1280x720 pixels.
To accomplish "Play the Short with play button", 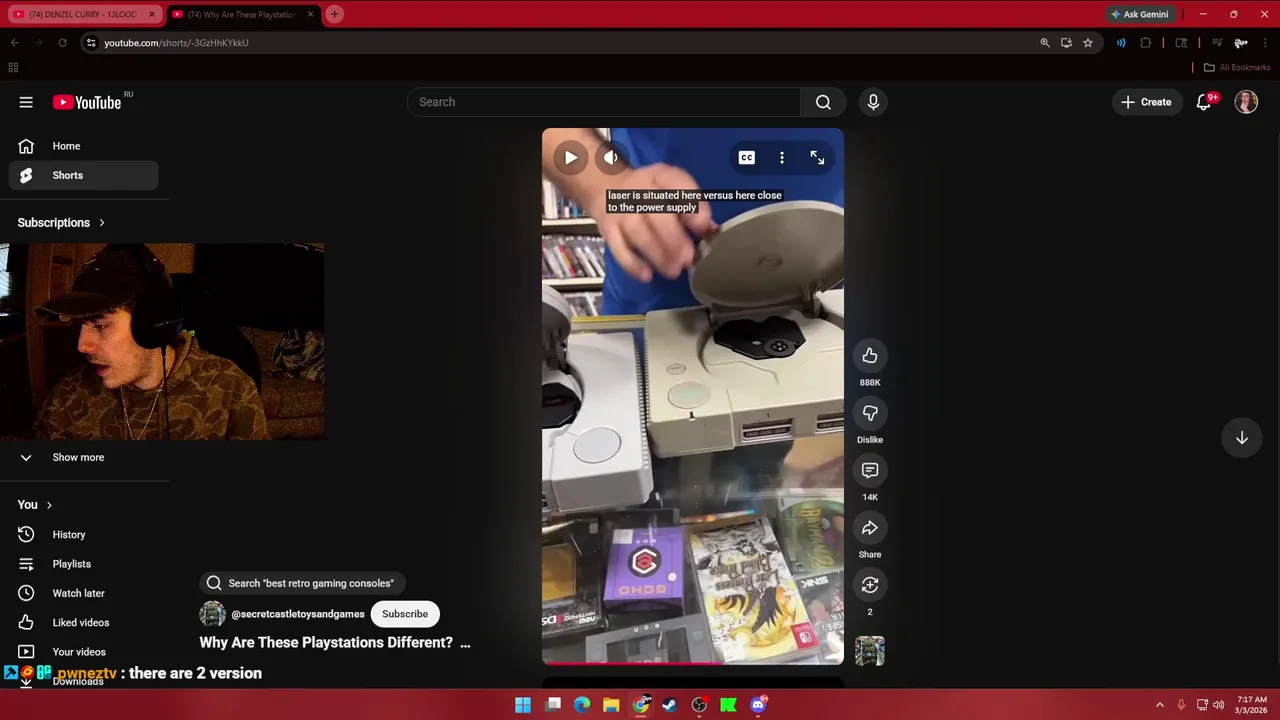I will [570, 158].
